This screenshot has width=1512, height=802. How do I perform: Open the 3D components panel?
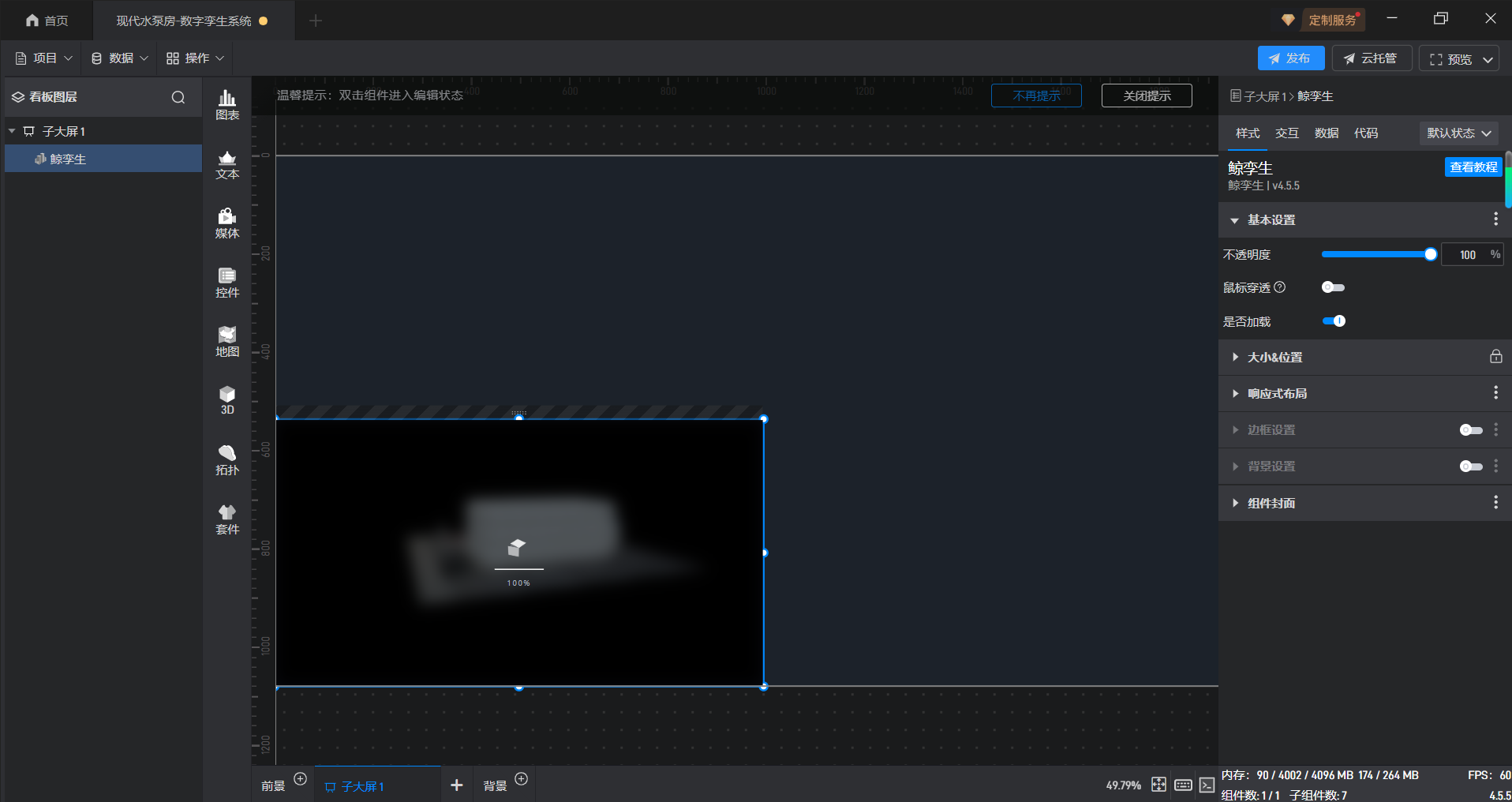tap(227, 400)
